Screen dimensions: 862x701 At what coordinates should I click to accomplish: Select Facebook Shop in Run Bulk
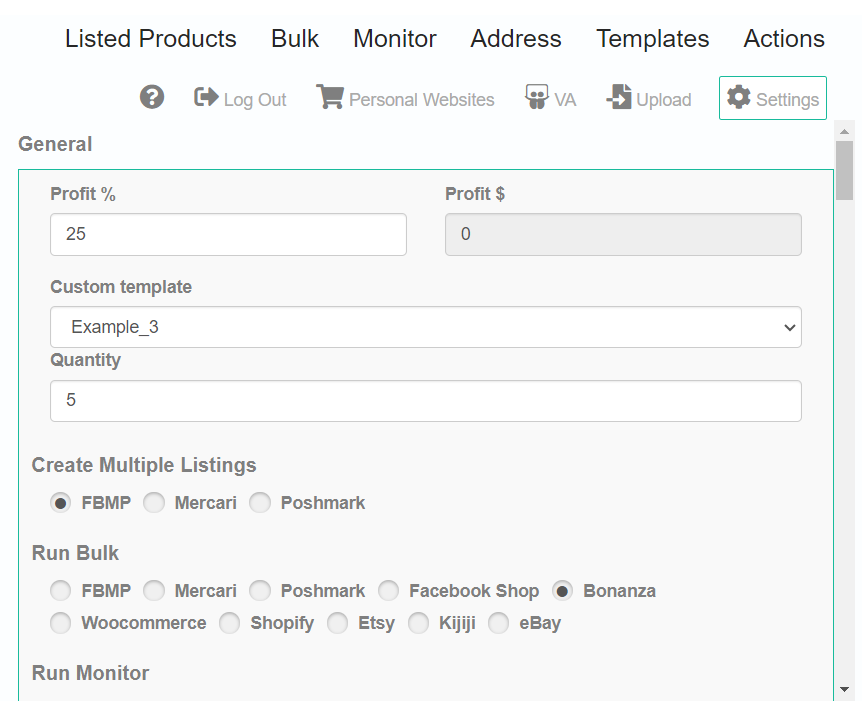click(x=388, y=591)
